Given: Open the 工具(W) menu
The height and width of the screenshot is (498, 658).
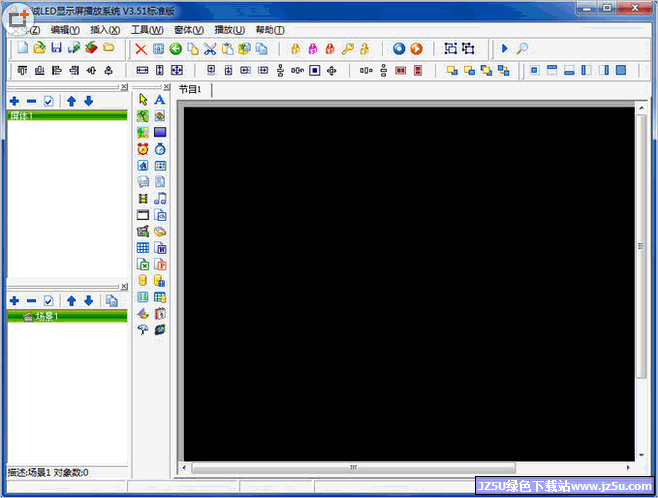Looking at the screenshot, I should pyautogui.click(x=147, y=30).
